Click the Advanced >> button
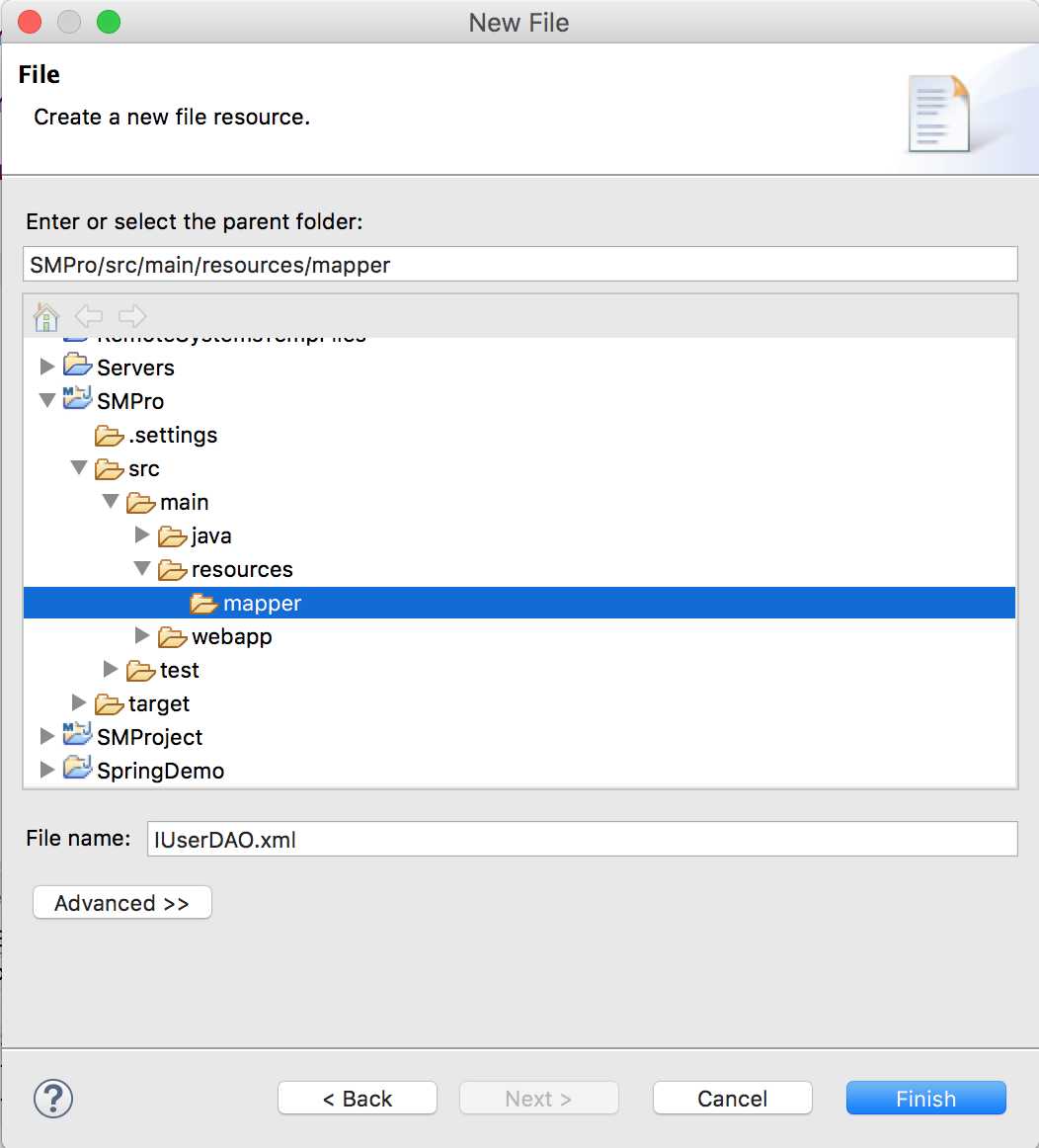Viewport: 1039px width, 1148px height. coord(122,903)
